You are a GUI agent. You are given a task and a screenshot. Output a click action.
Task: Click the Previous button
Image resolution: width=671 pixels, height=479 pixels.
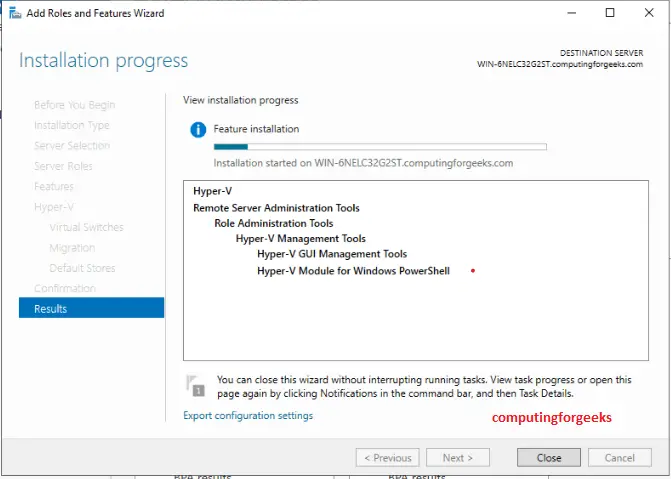pos(387,458)
